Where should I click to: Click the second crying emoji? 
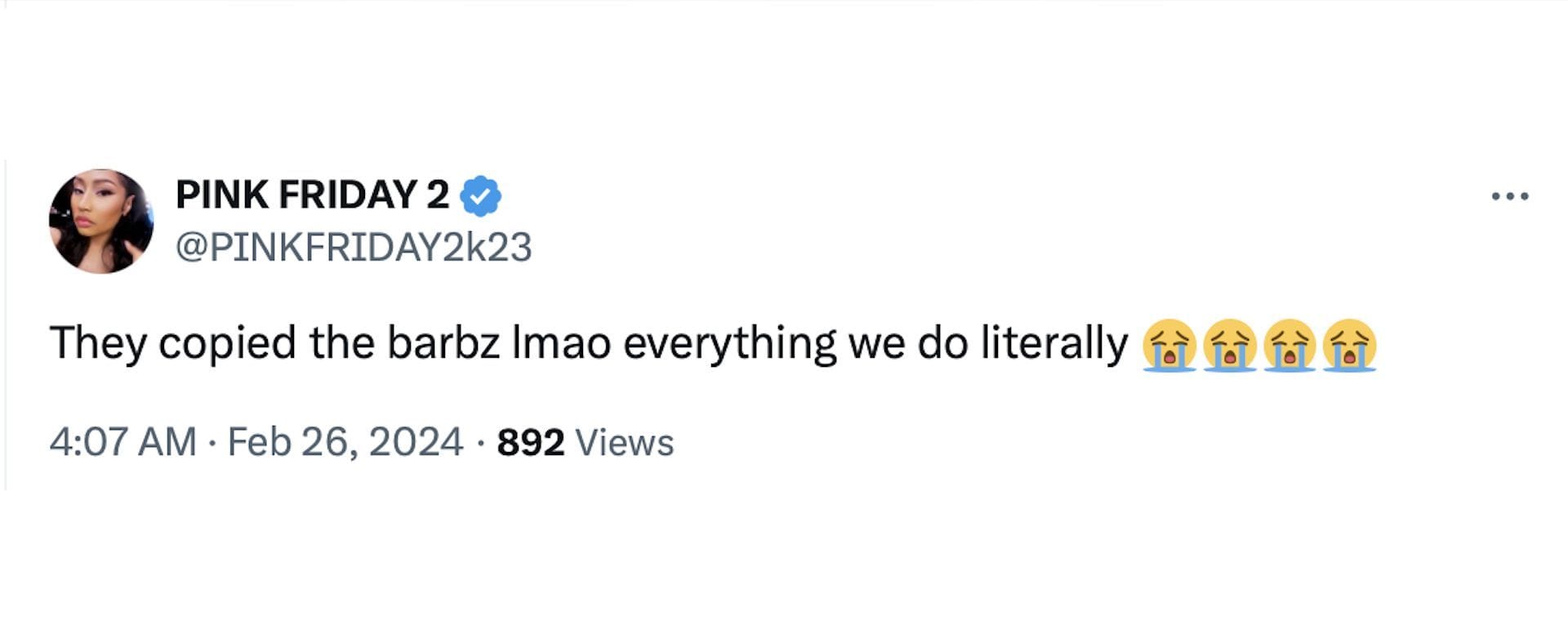coord(1230,345)
